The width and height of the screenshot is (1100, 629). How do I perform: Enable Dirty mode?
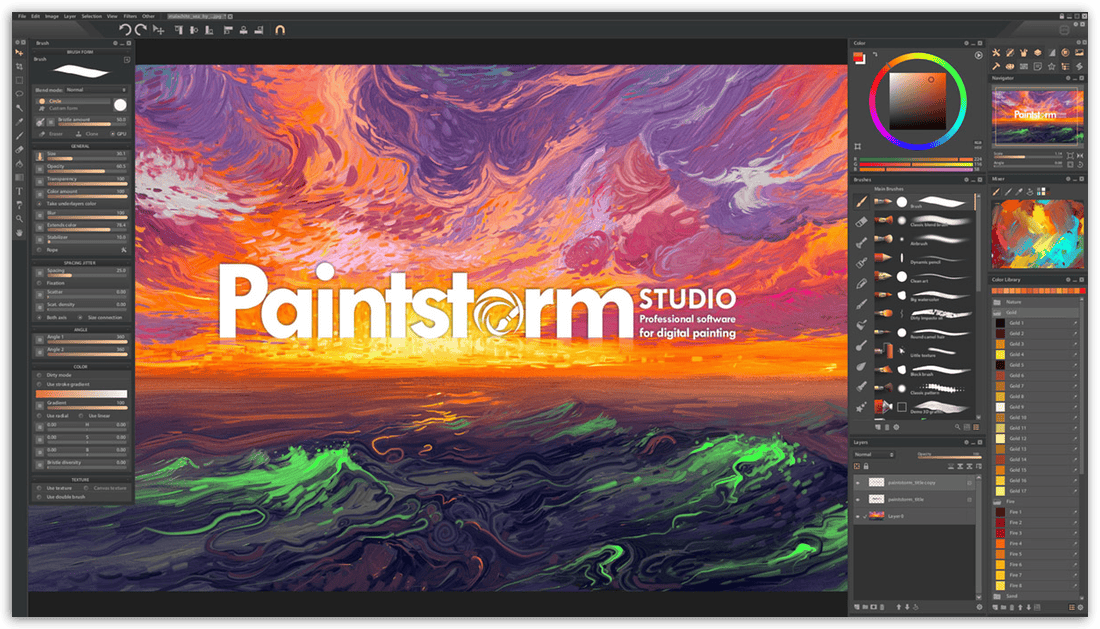[54, 375]
